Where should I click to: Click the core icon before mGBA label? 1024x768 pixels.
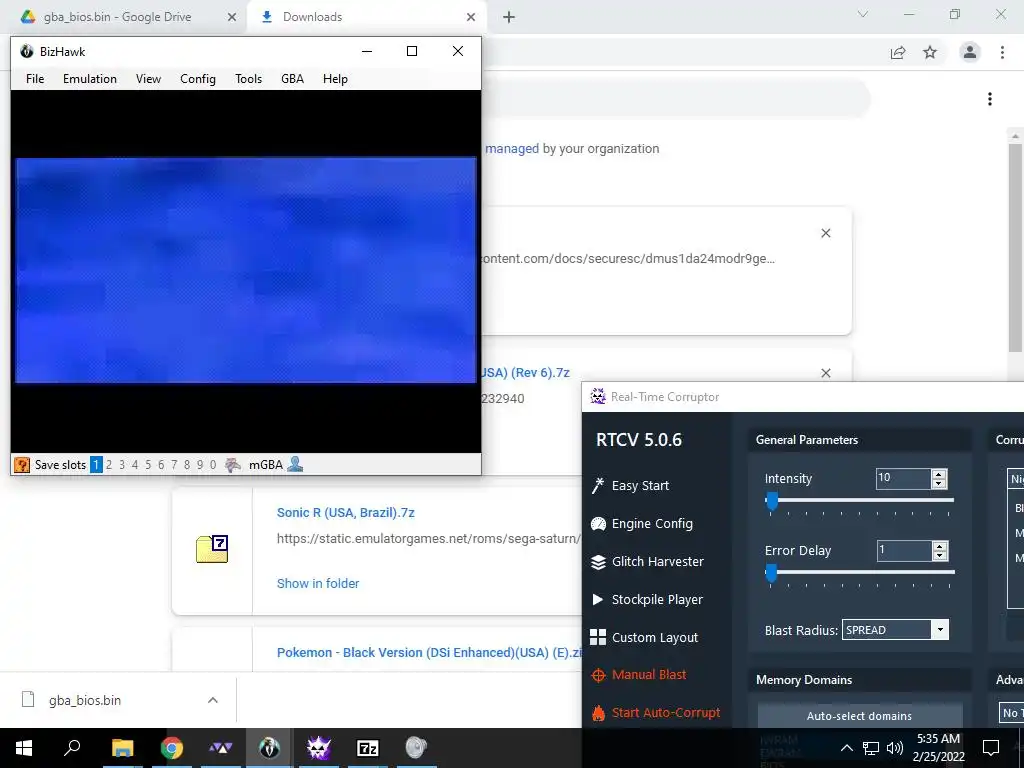(x=232, y=465)
